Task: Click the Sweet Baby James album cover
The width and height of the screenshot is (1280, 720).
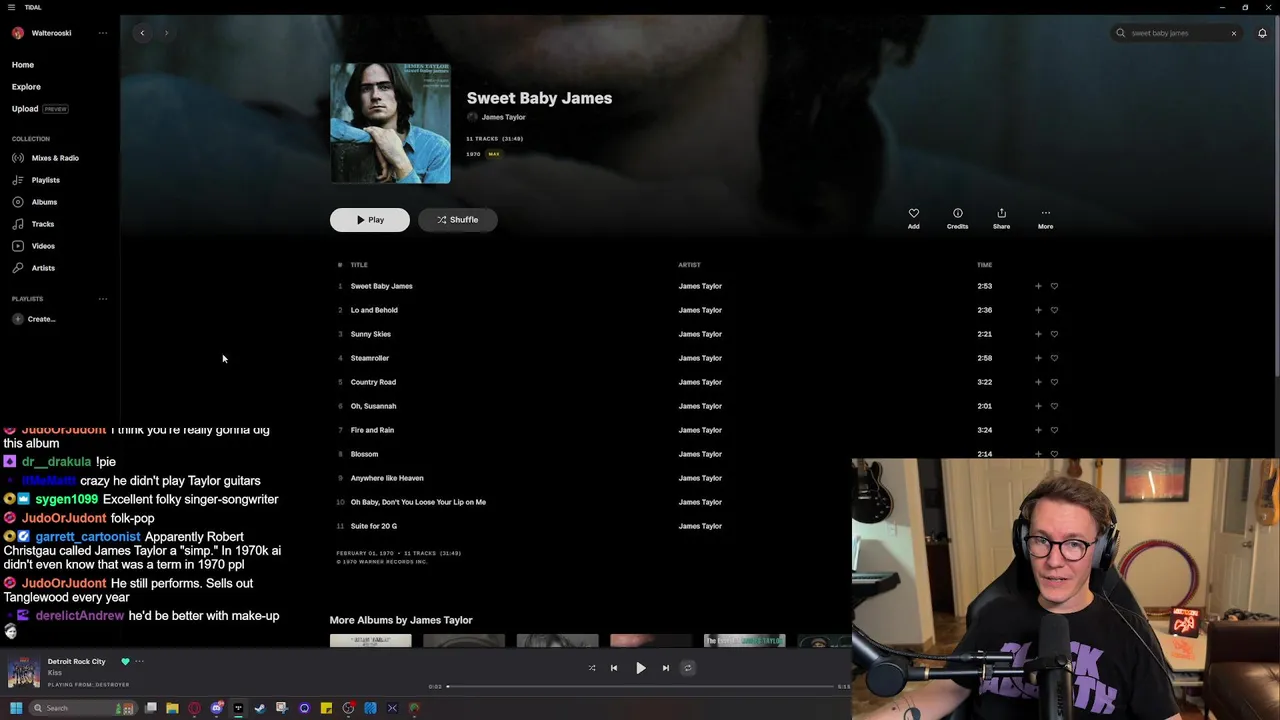Action: 390,123
